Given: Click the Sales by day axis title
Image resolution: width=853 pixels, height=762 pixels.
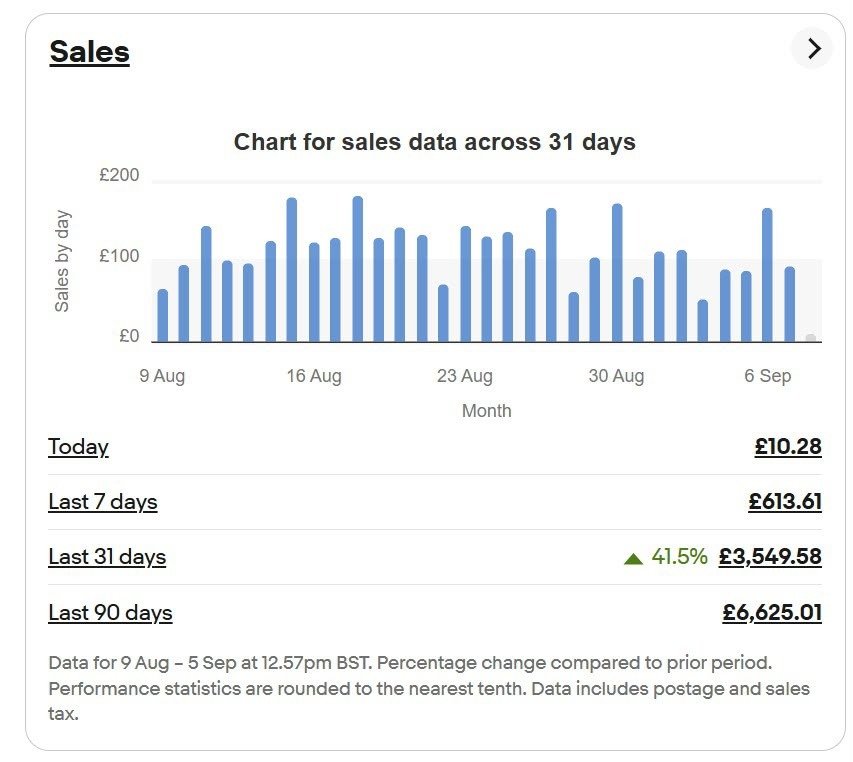Looking at the screenshot, I should pos(62,261).
